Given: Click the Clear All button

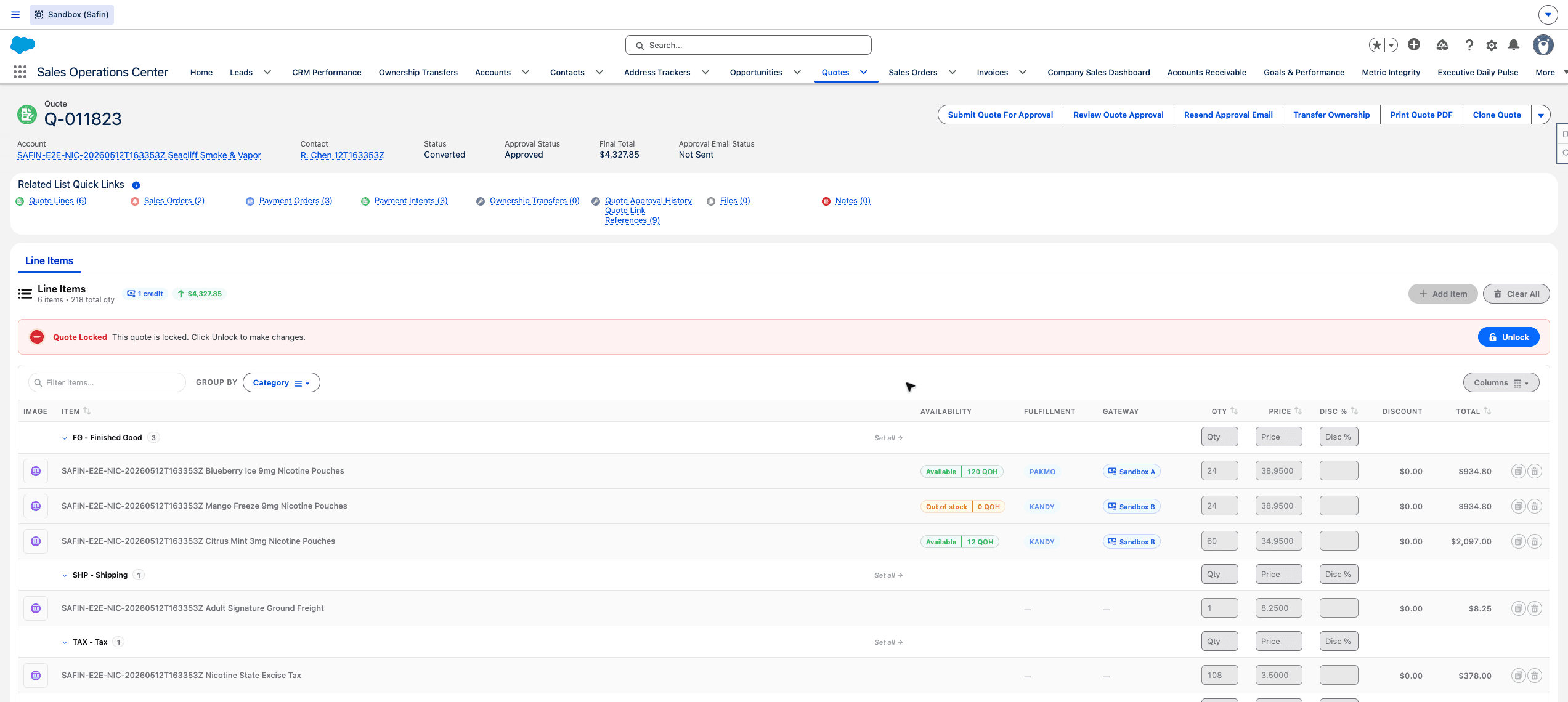Looking at the screenshot, I should [x=1516, y=294].
